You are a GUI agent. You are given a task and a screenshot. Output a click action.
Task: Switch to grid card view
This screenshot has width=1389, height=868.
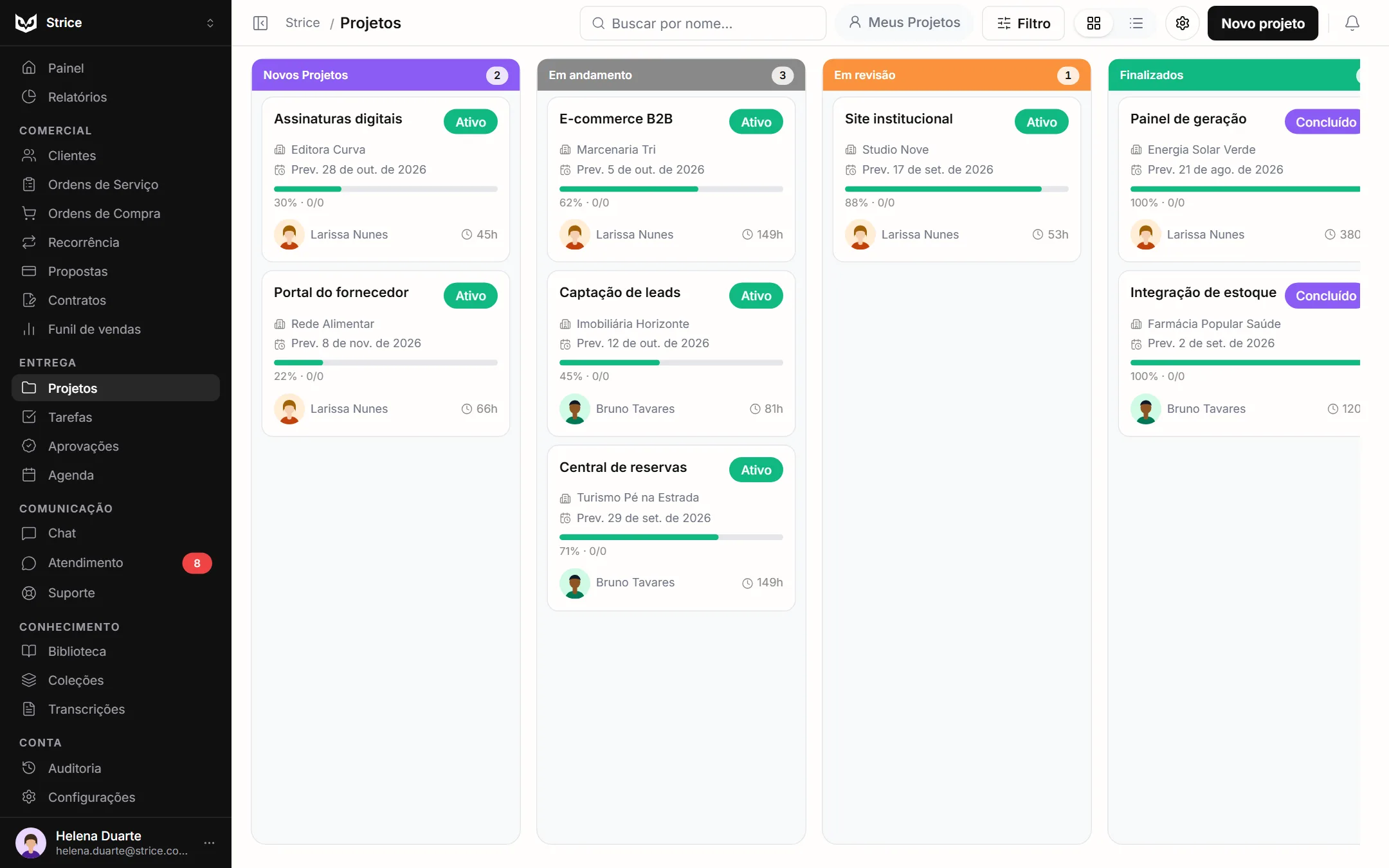(x=1094, y=23)
